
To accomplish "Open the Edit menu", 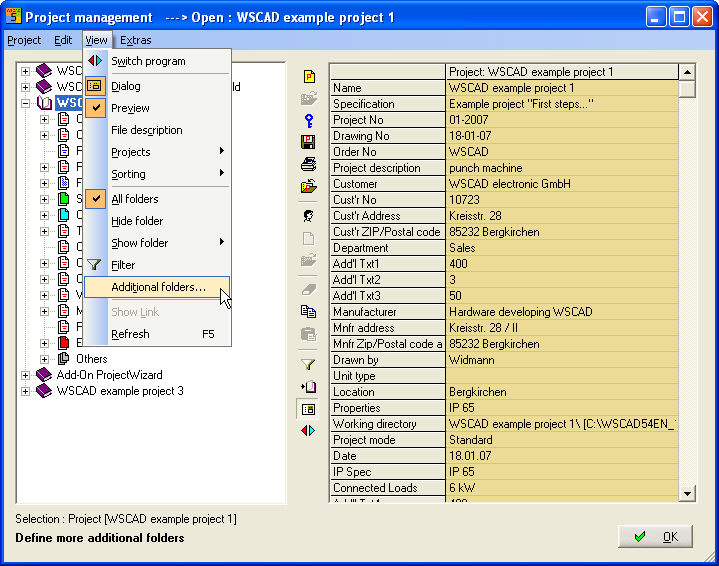I will 63,40.
